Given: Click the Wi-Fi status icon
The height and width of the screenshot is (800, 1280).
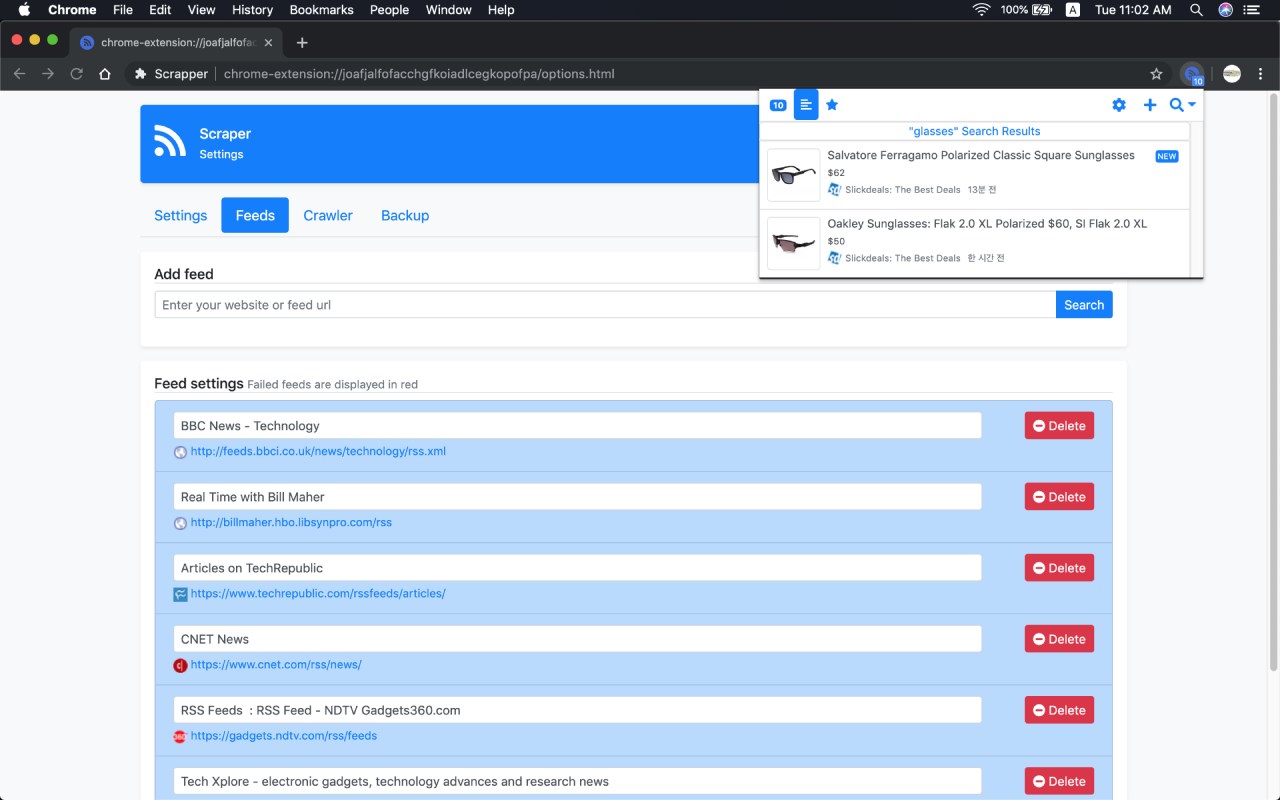Looking at the screenshot, I should (981, 10).
